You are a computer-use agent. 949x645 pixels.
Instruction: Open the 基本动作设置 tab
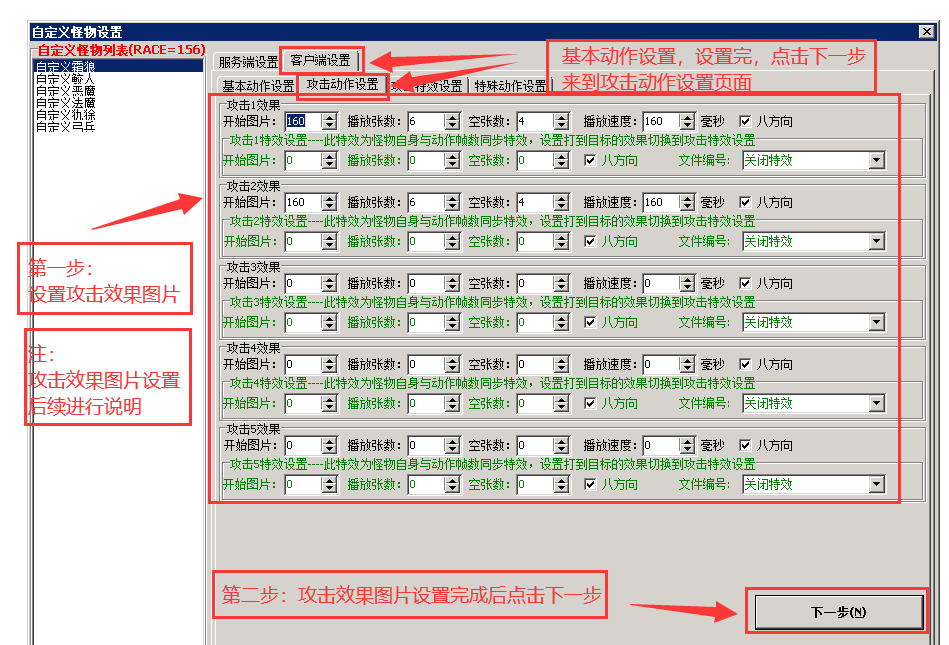coord(258,86)
